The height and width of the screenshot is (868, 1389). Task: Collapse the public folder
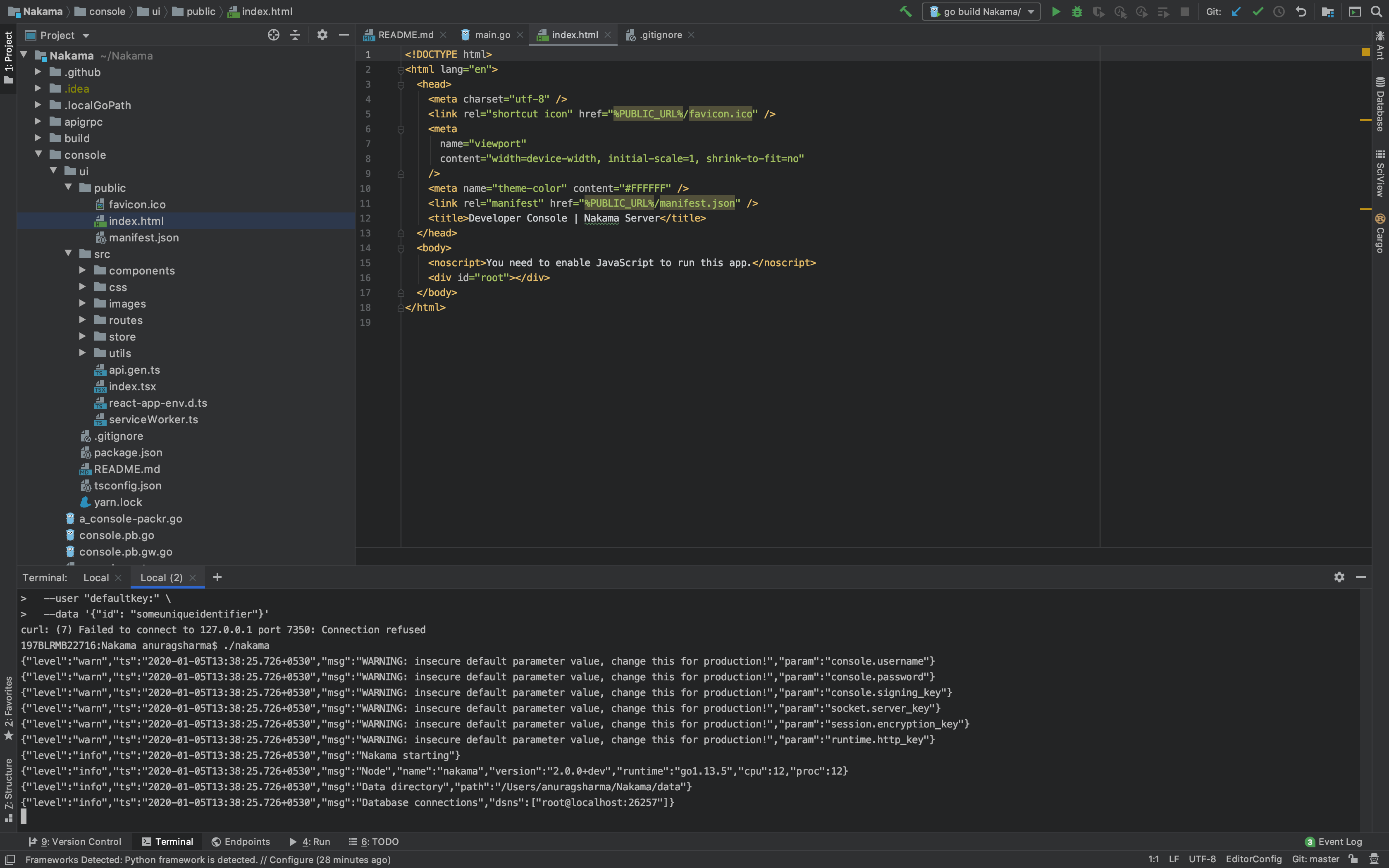point(68,188)
